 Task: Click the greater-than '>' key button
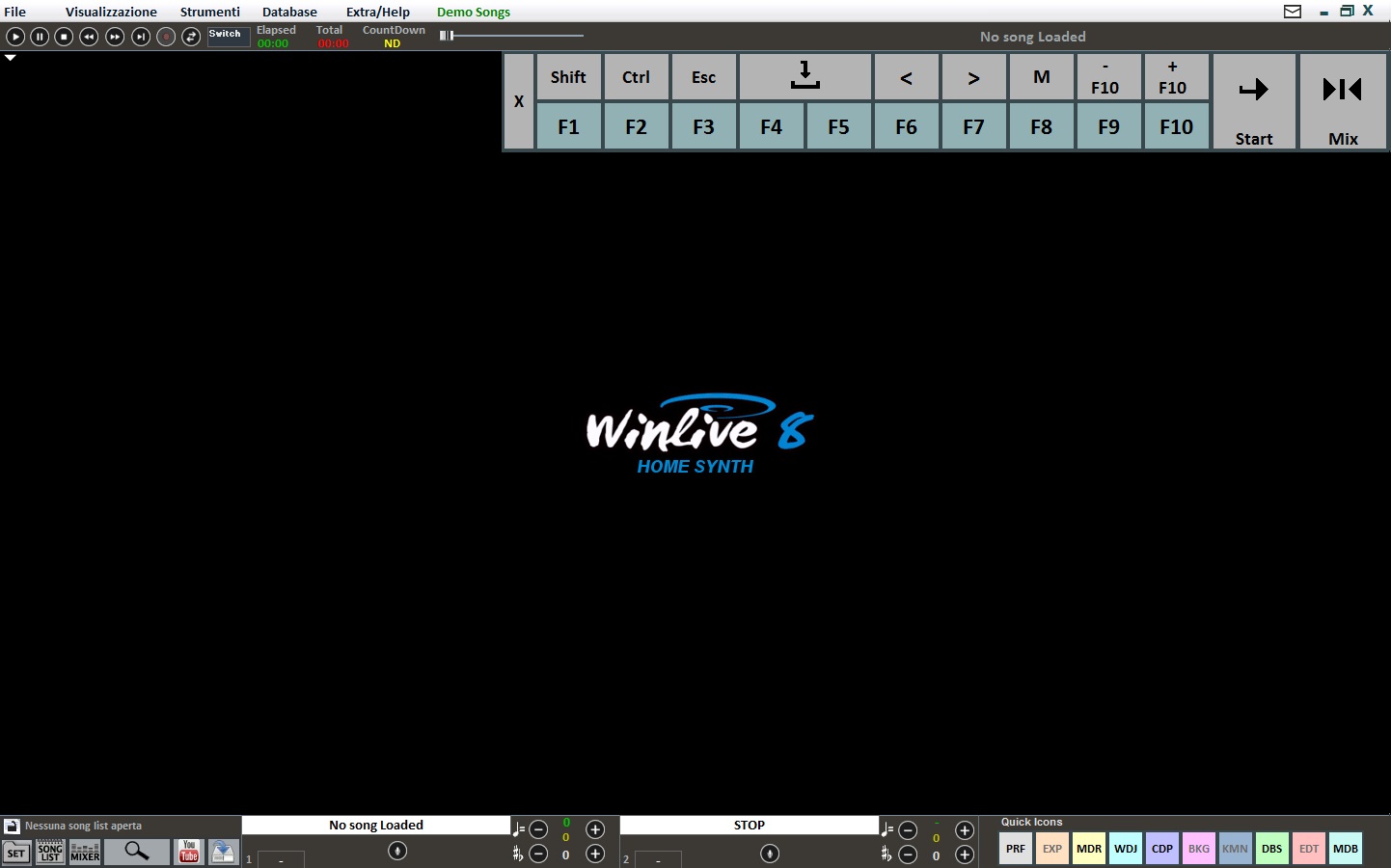click(x=973, y=77)
